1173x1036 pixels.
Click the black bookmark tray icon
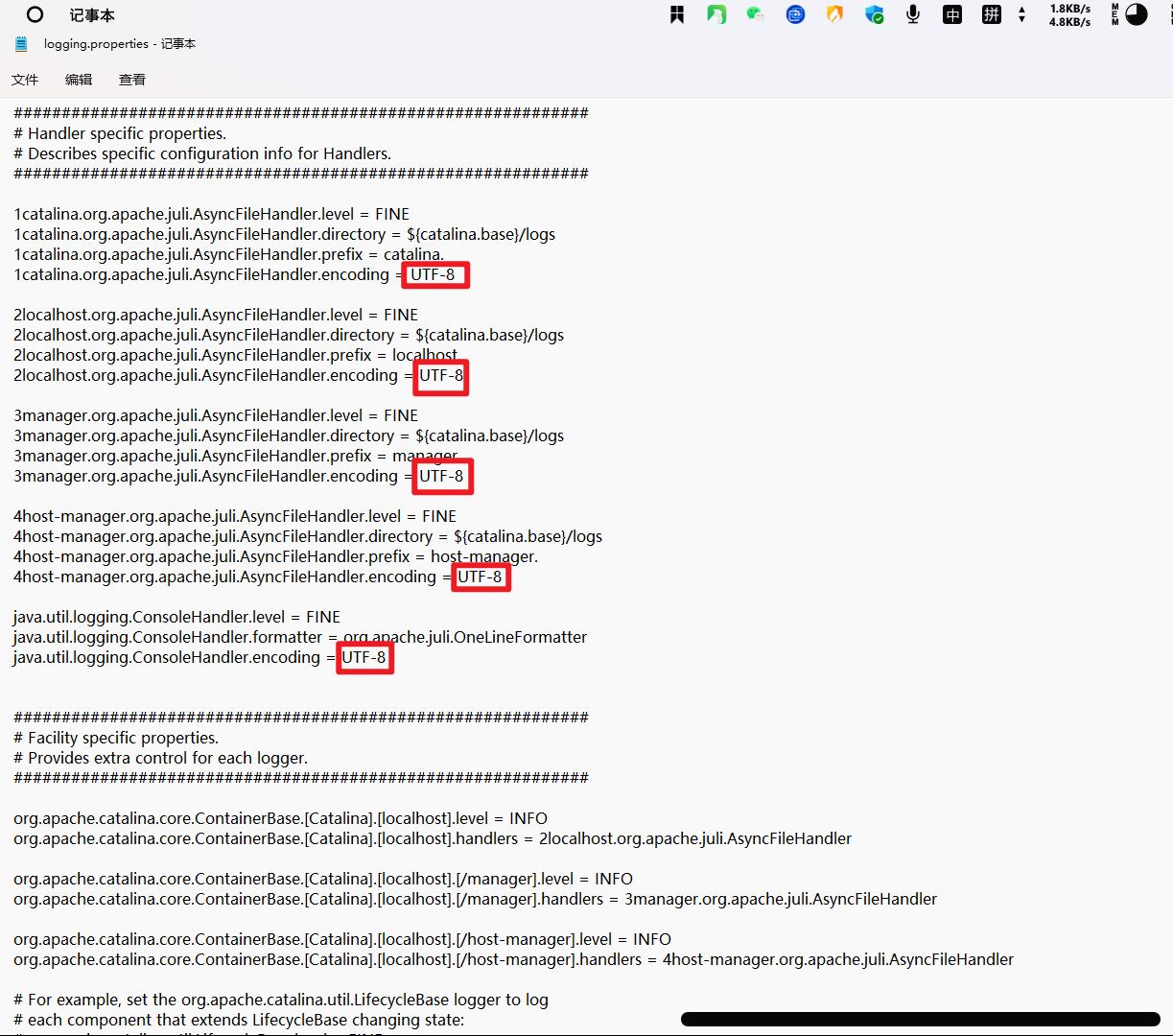pyautogui.click(x=677, y=14)
